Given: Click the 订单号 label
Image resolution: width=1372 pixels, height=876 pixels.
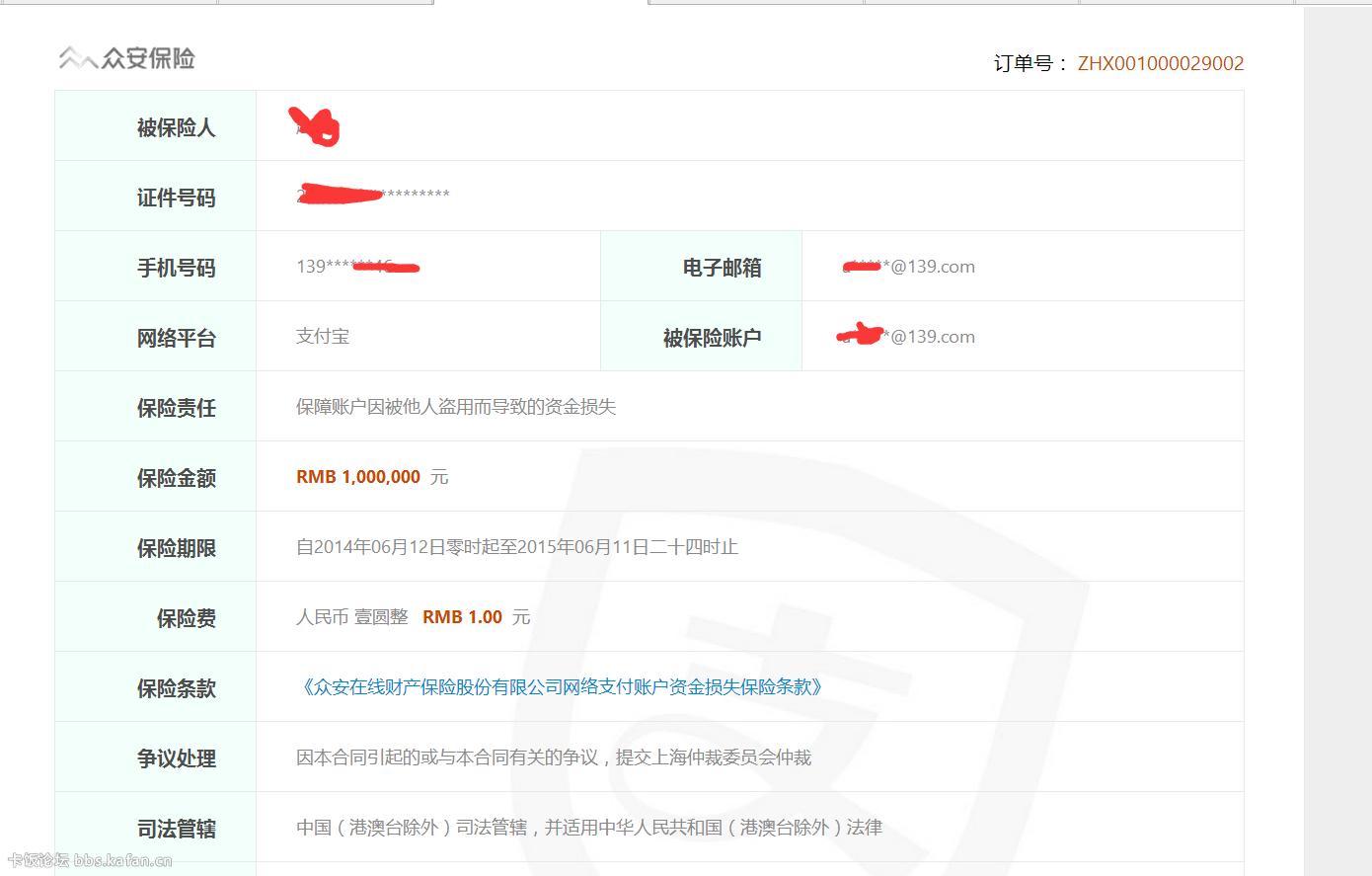Looking at the screenshot, I should pyautogui.click(x=1030, y=63).
